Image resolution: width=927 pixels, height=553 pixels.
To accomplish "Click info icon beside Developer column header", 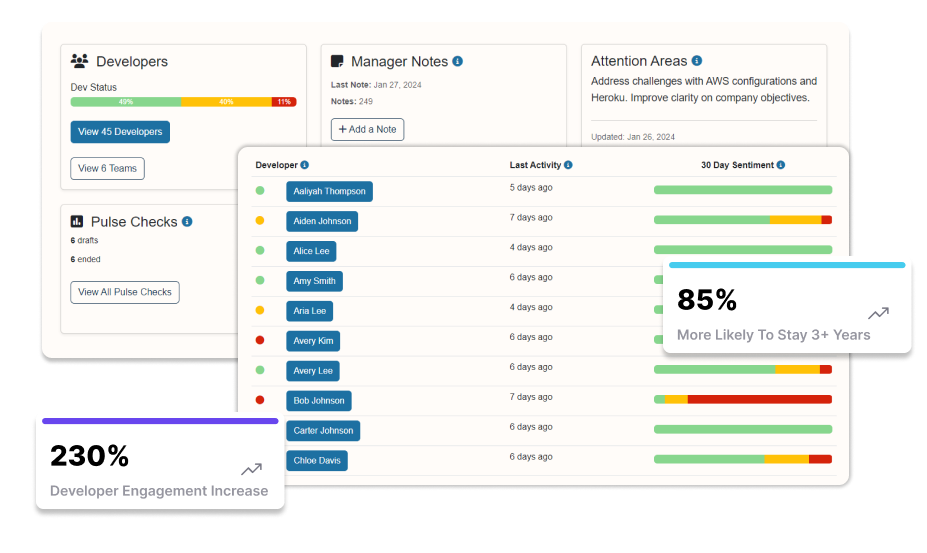I will 304,165.
